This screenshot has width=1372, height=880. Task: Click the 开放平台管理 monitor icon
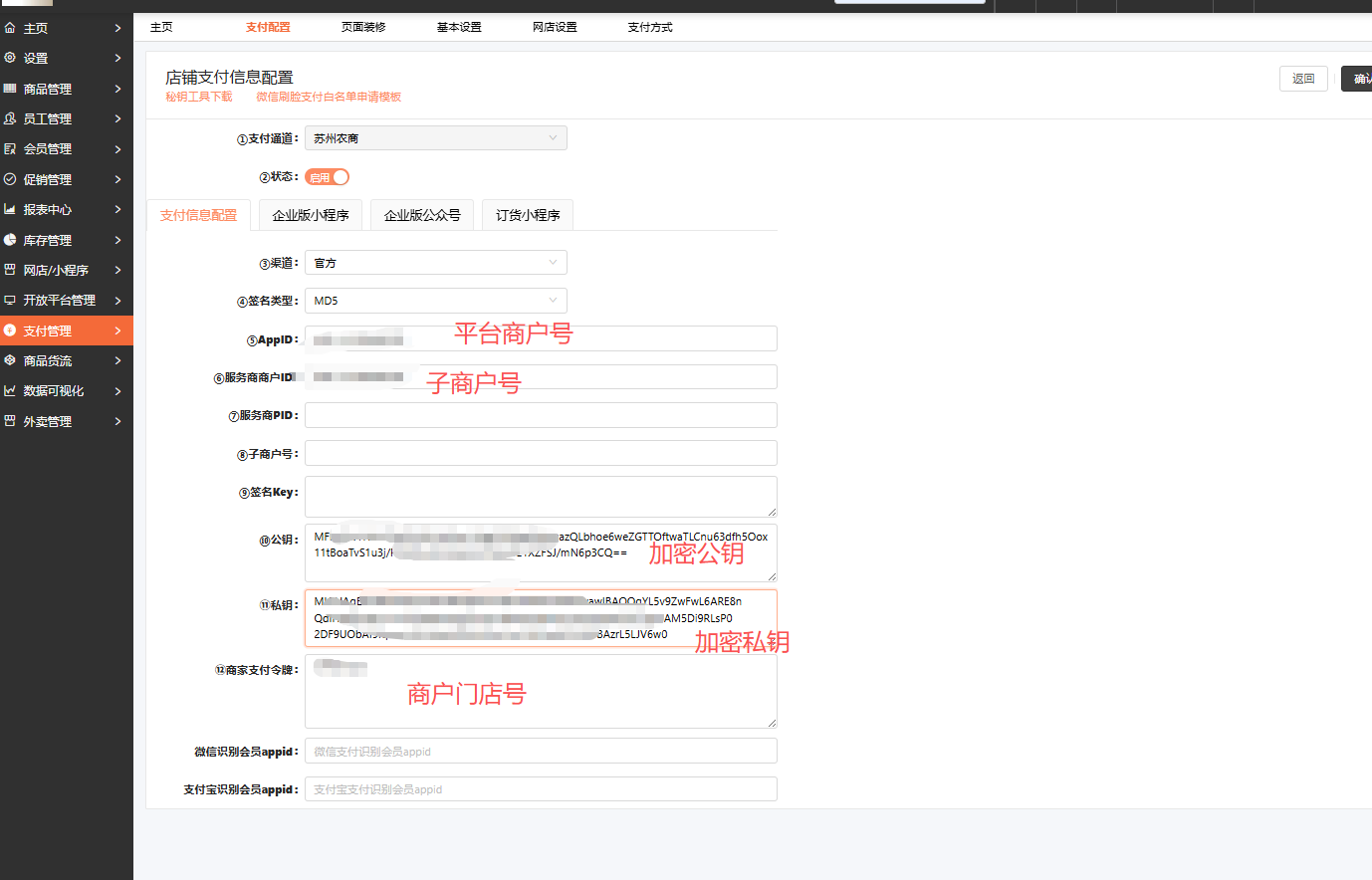pos(10,300)
